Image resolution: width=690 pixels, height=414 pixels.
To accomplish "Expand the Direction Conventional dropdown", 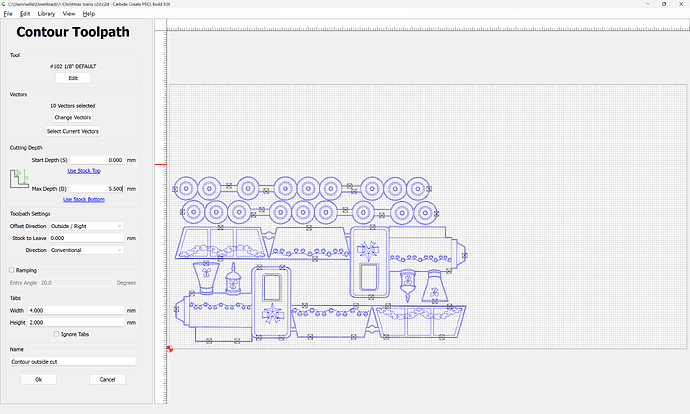I will (x=91, y=249).
